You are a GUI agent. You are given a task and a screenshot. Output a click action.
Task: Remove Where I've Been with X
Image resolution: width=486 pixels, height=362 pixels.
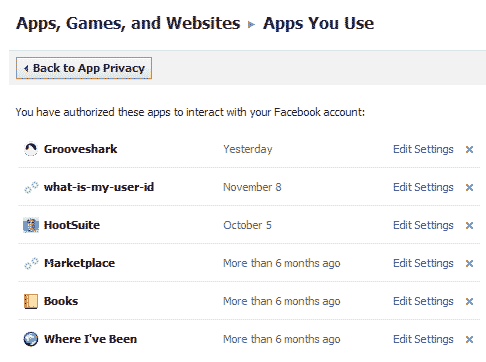tap(469, 340)
